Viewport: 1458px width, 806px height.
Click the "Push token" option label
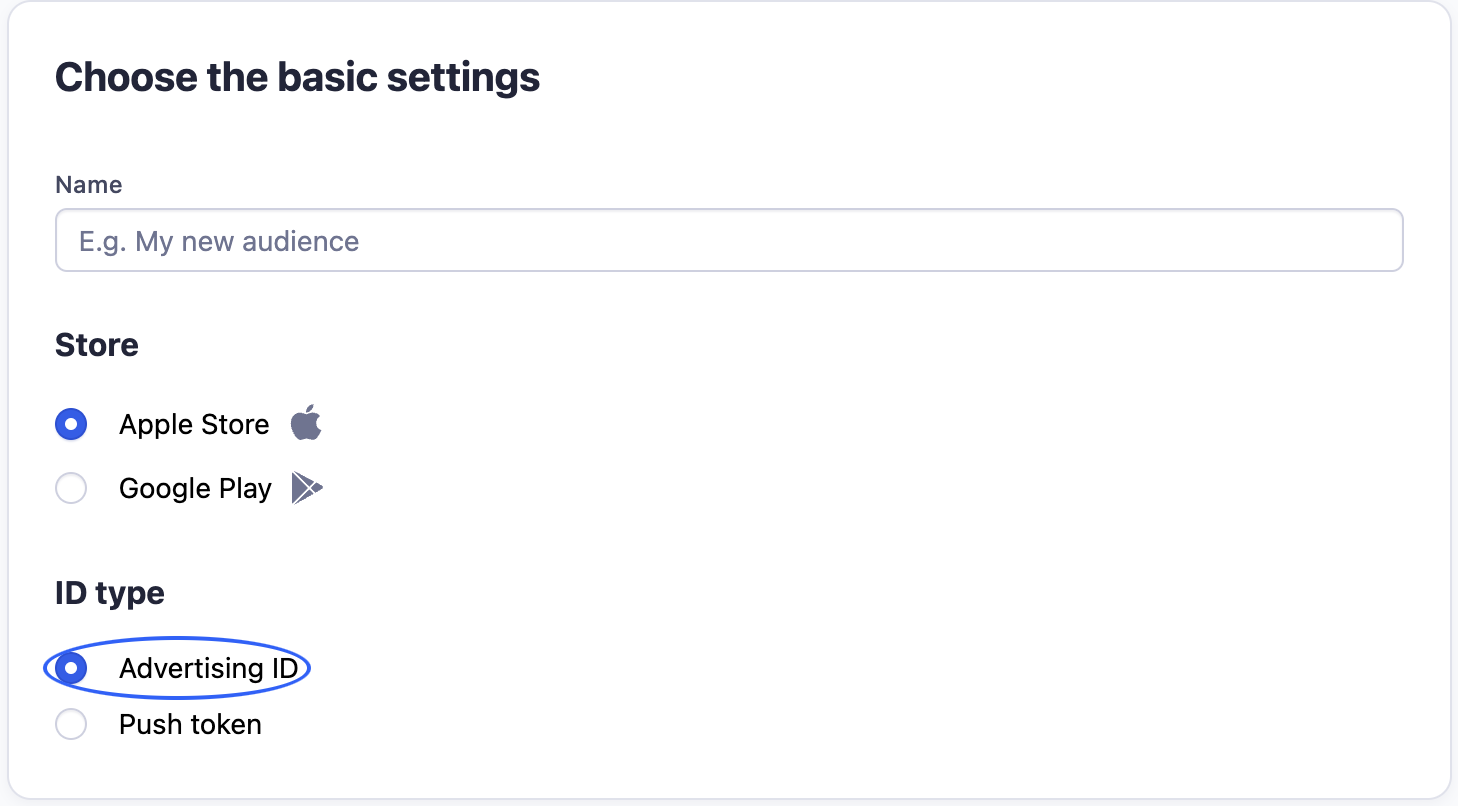click(x=190, y=724)
